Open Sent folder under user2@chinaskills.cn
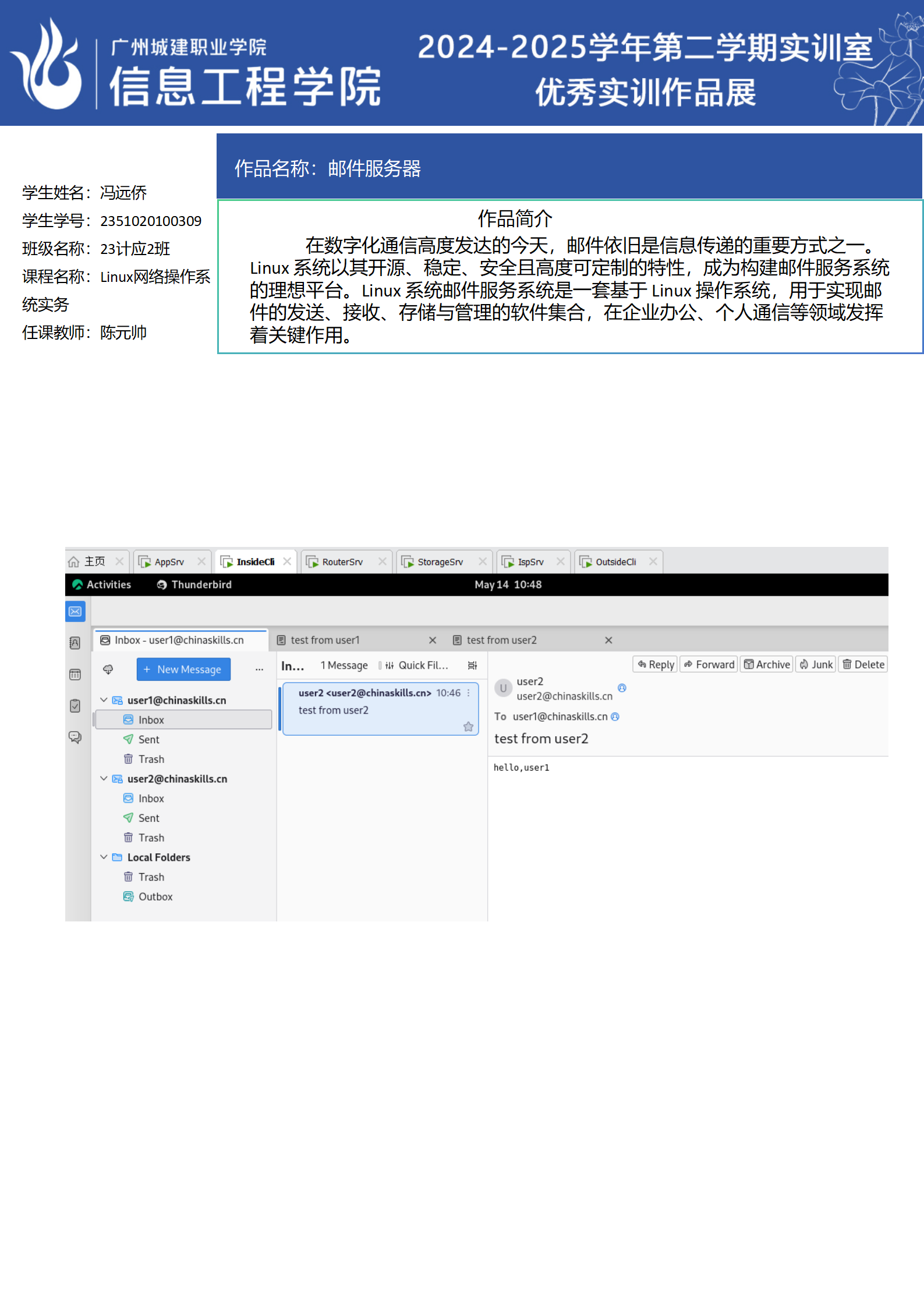 (x=148, y=818)
